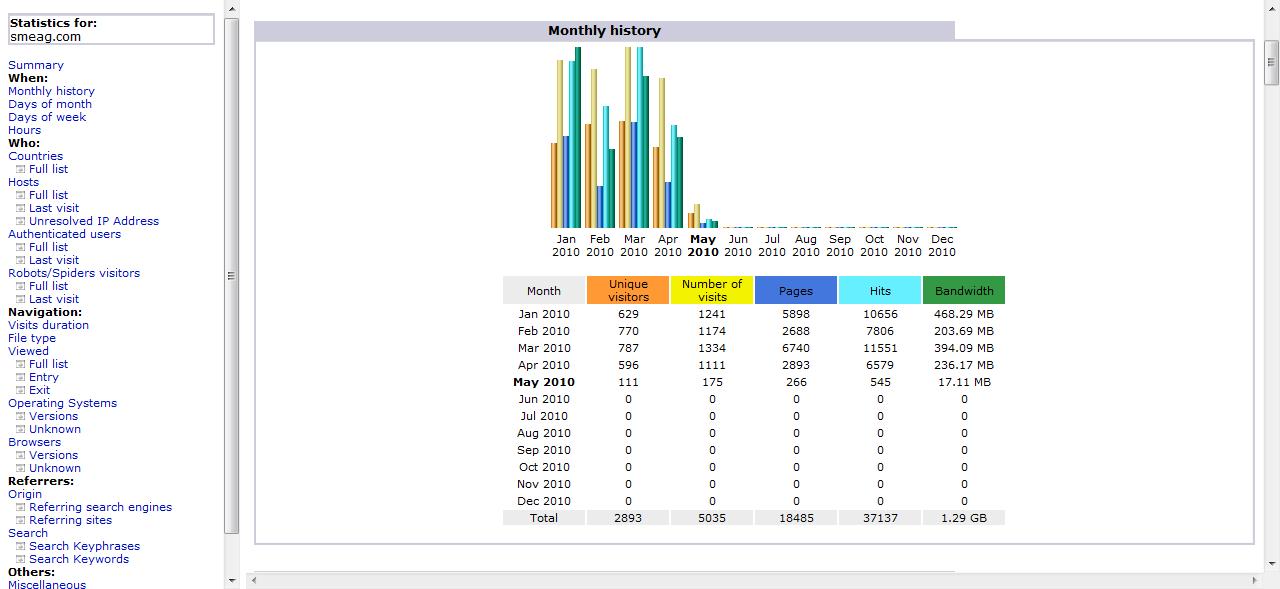Screen dimensions: 1280x589
Task: Open the Search section link
Action: tap(28, 533)
